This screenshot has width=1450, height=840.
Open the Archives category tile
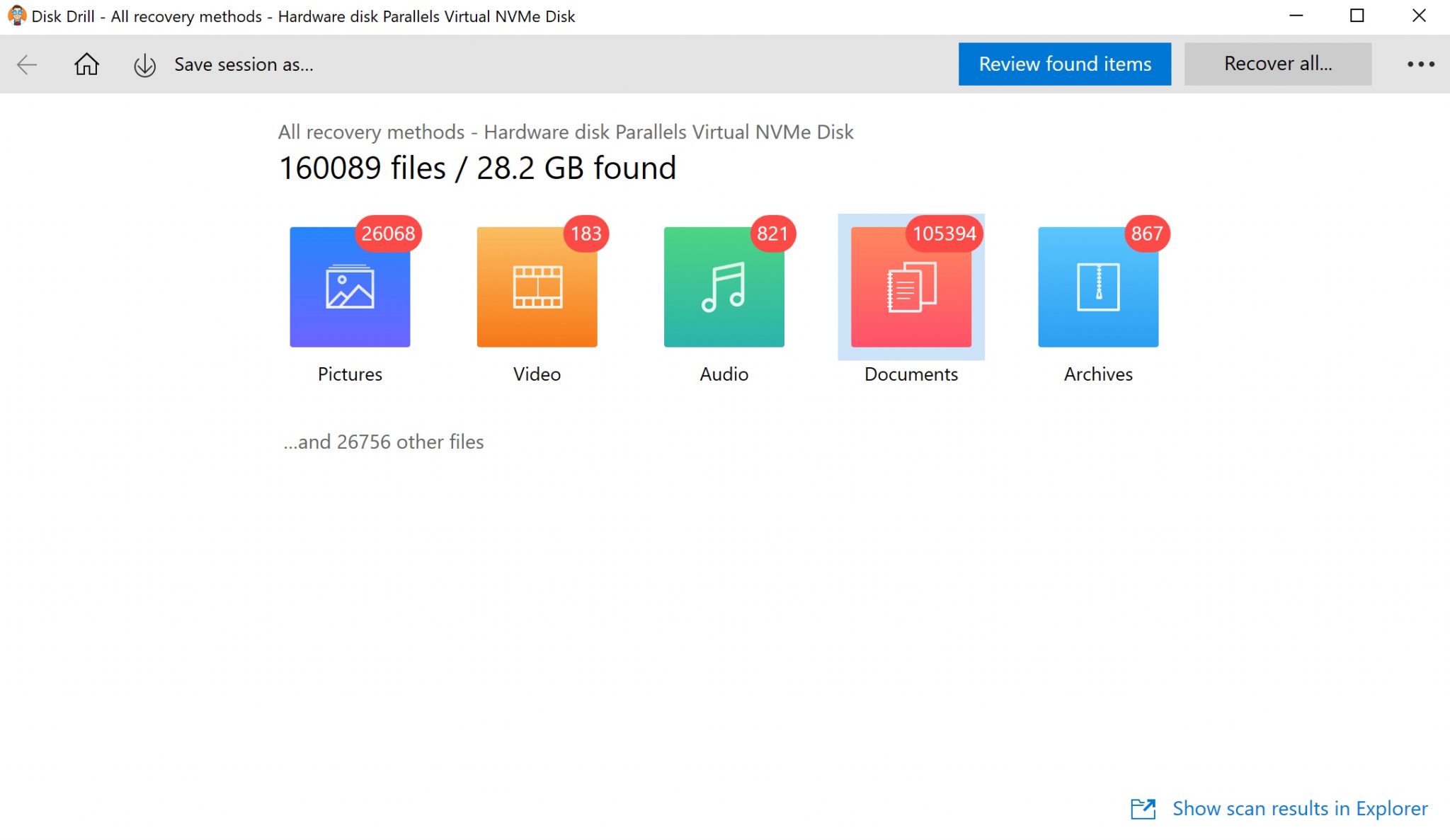coord(1098,287)
